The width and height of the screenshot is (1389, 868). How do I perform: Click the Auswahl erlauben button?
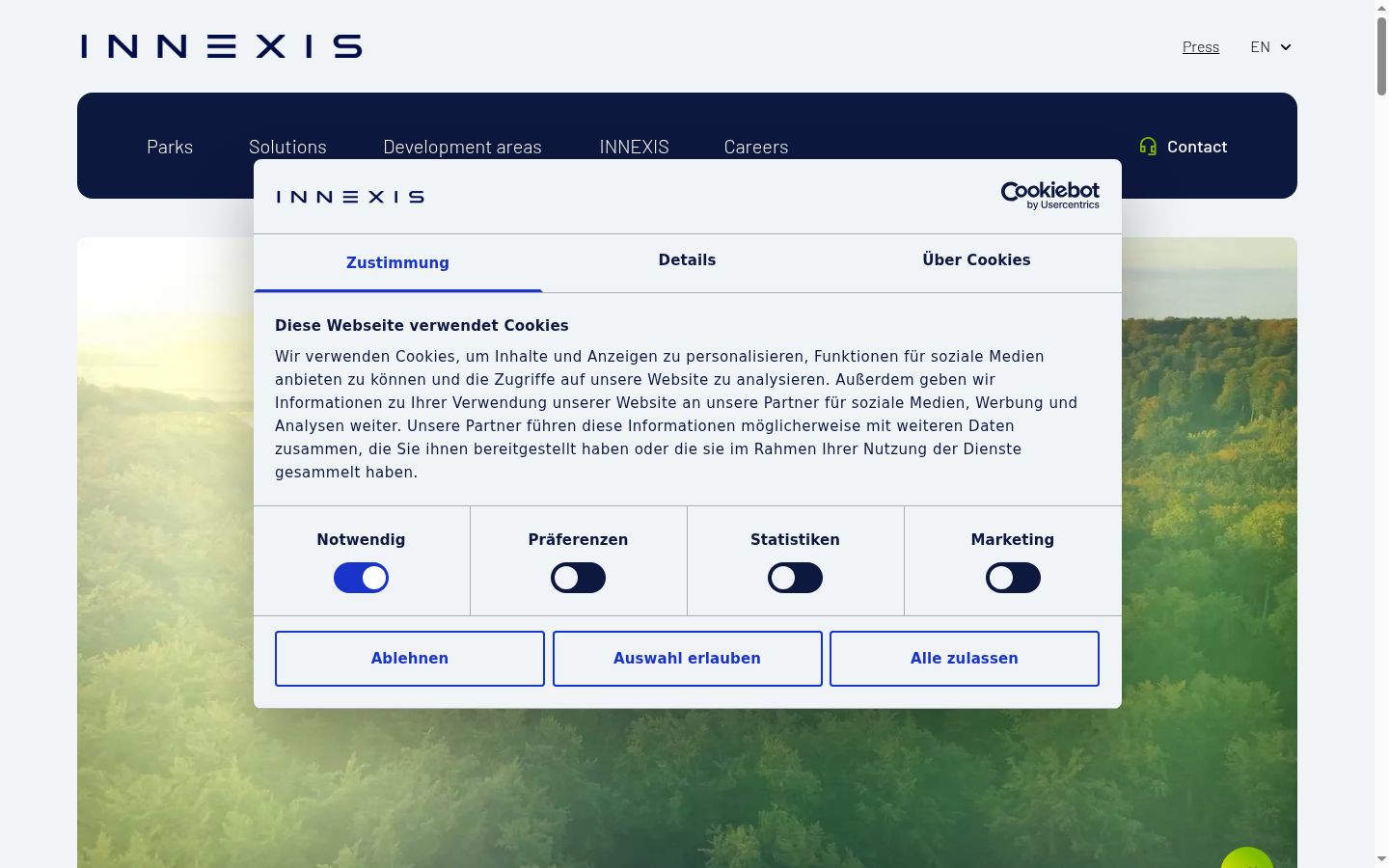[688, 659]
